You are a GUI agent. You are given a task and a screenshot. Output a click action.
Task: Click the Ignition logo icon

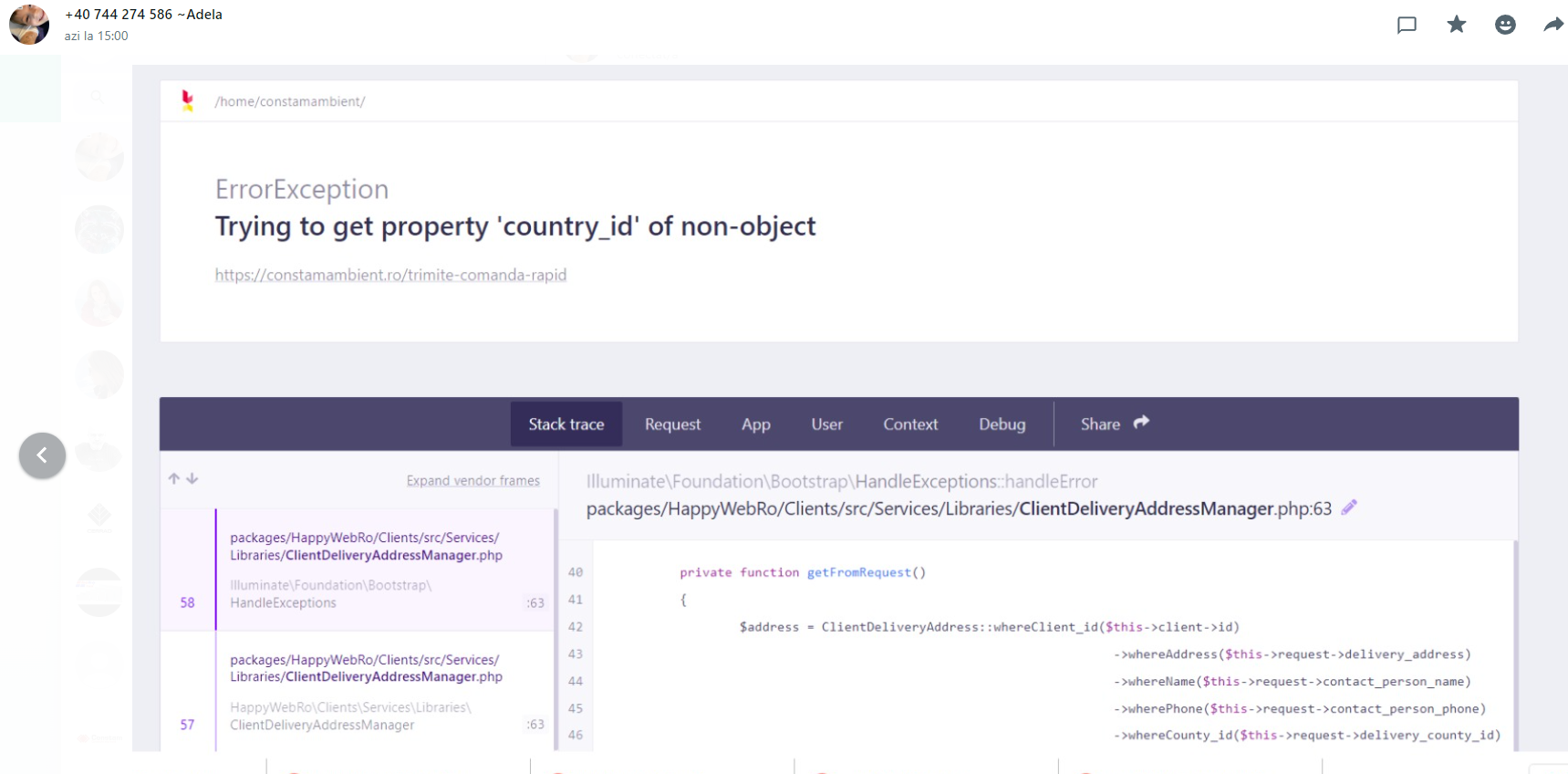(188, 101)
